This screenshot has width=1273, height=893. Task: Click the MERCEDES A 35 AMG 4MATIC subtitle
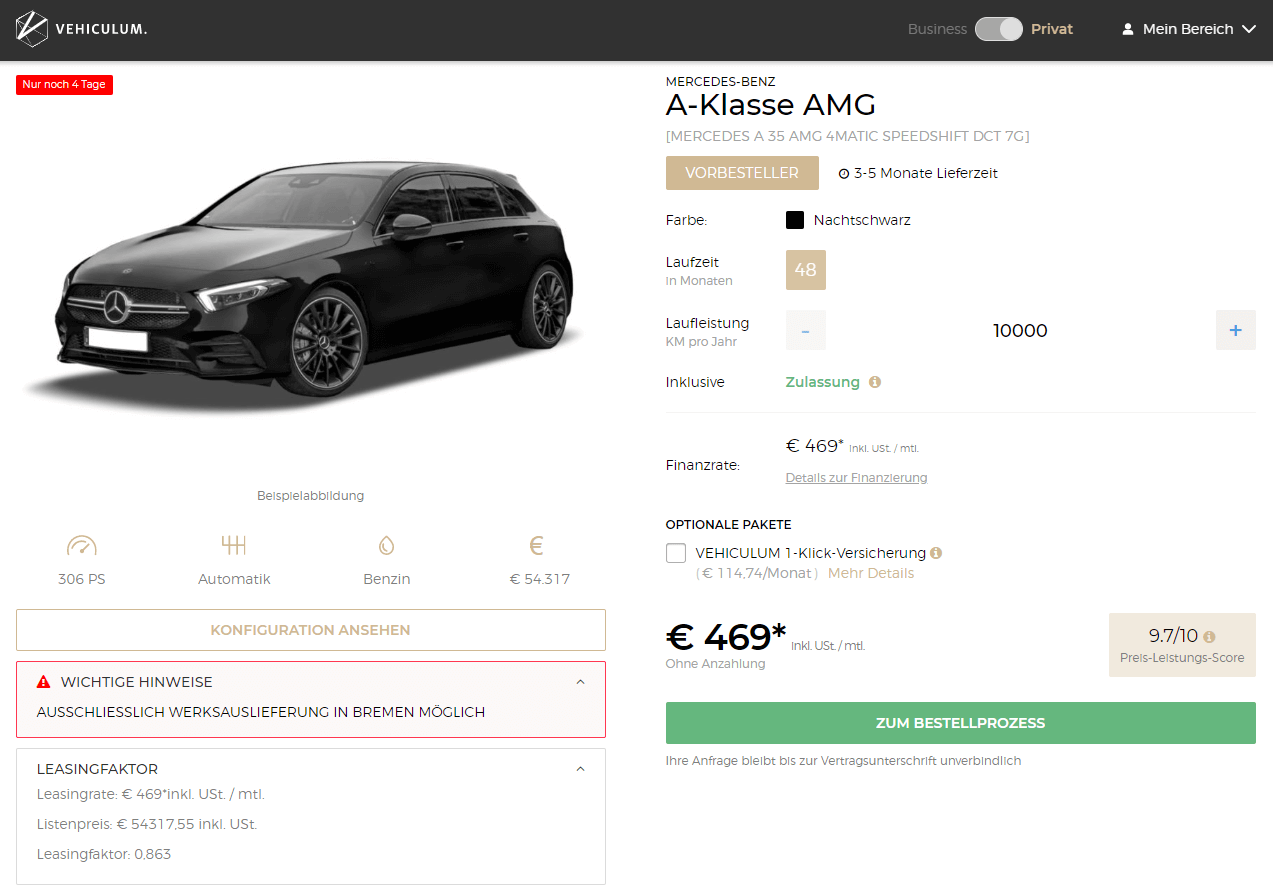tap(848, 136)
